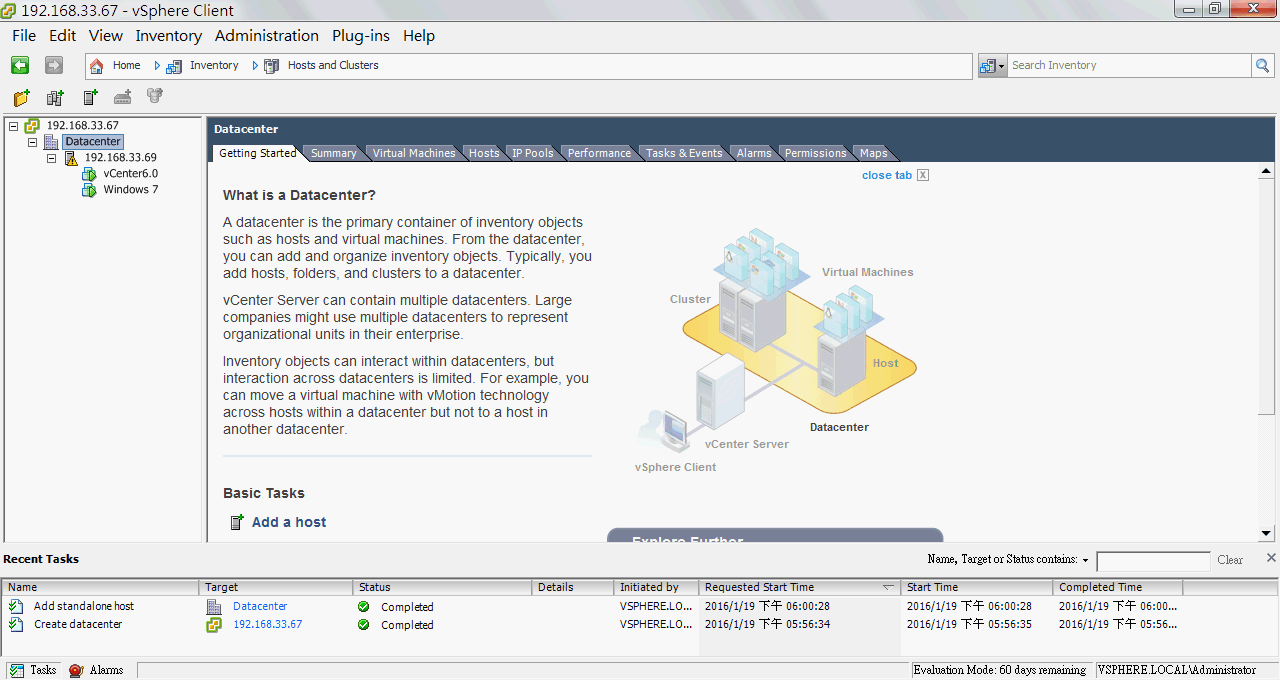Screen dimensions: 1280x680
Task: Open the Help menu
Action: pos(419,36)
